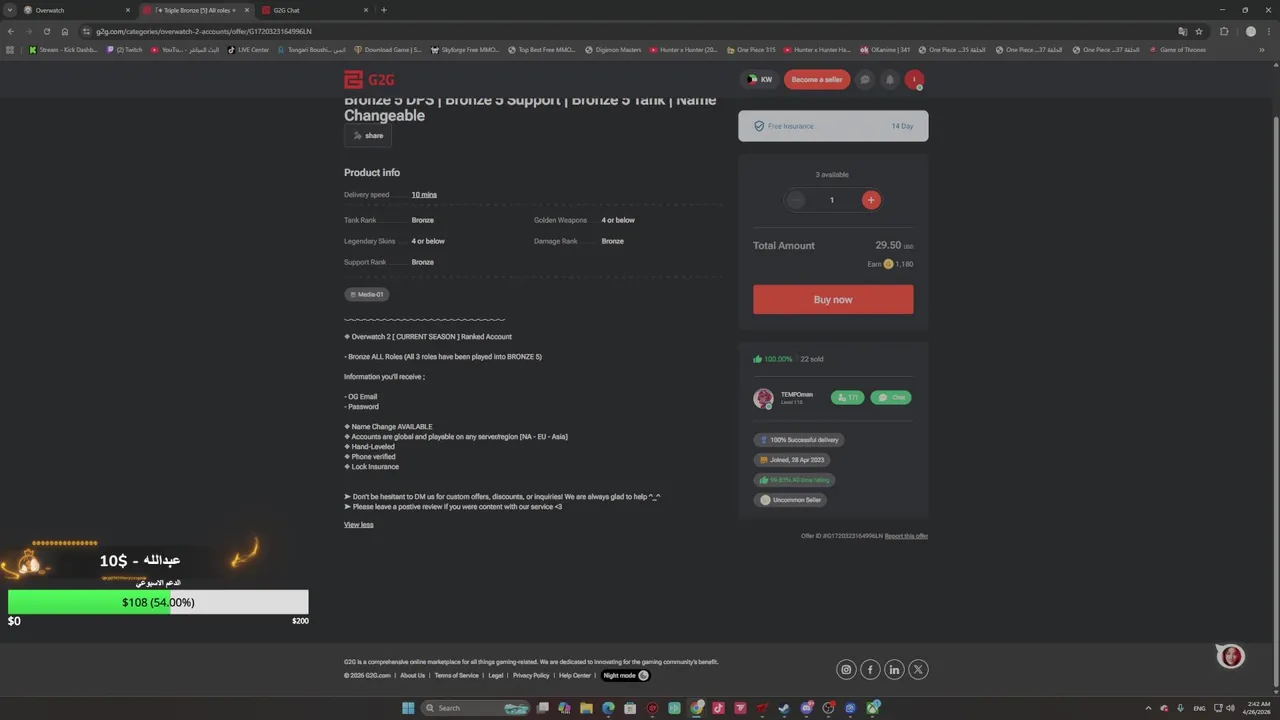Image resolution: width=1280 pixels, height=720 pixels.
Task: Click the $108 donation goal progress bar
Action: (158, 602)
